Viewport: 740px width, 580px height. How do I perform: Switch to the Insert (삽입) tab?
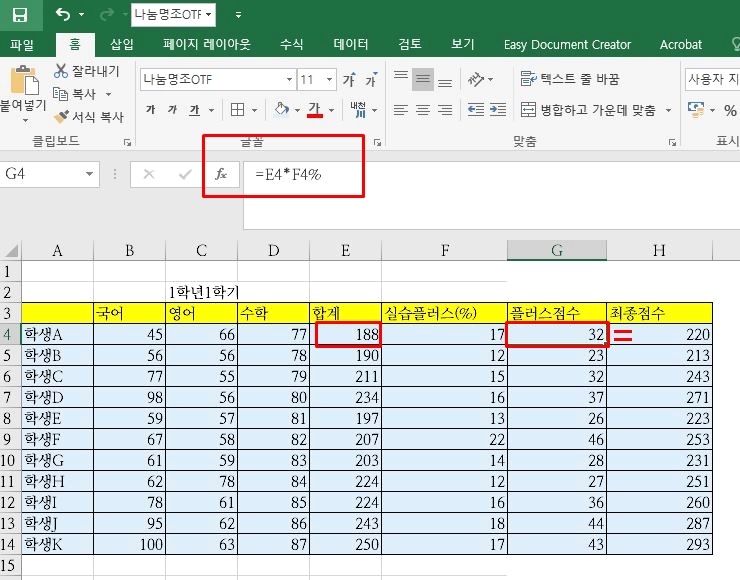coord(122,44)
